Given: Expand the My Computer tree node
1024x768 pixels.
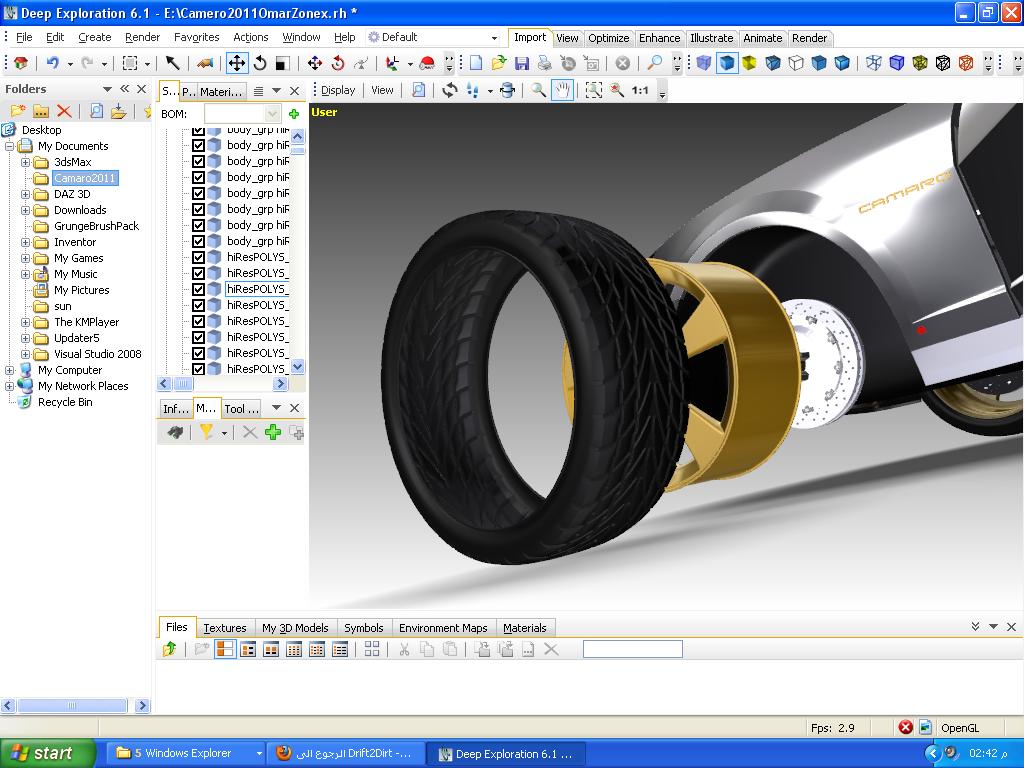Looking at the screenshot, I should pos(9,370).
